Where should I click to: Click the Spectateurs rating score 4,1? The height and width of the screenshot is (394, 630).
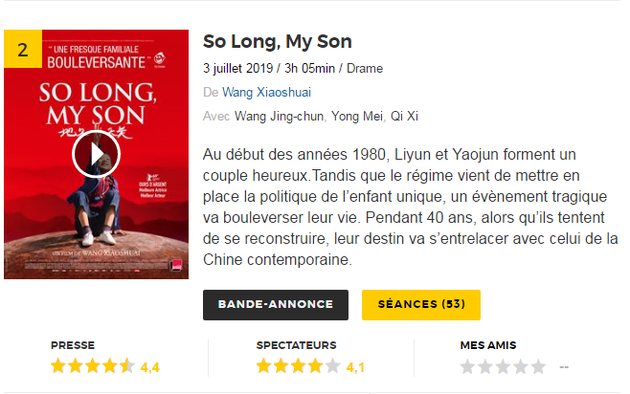[355, 367]
